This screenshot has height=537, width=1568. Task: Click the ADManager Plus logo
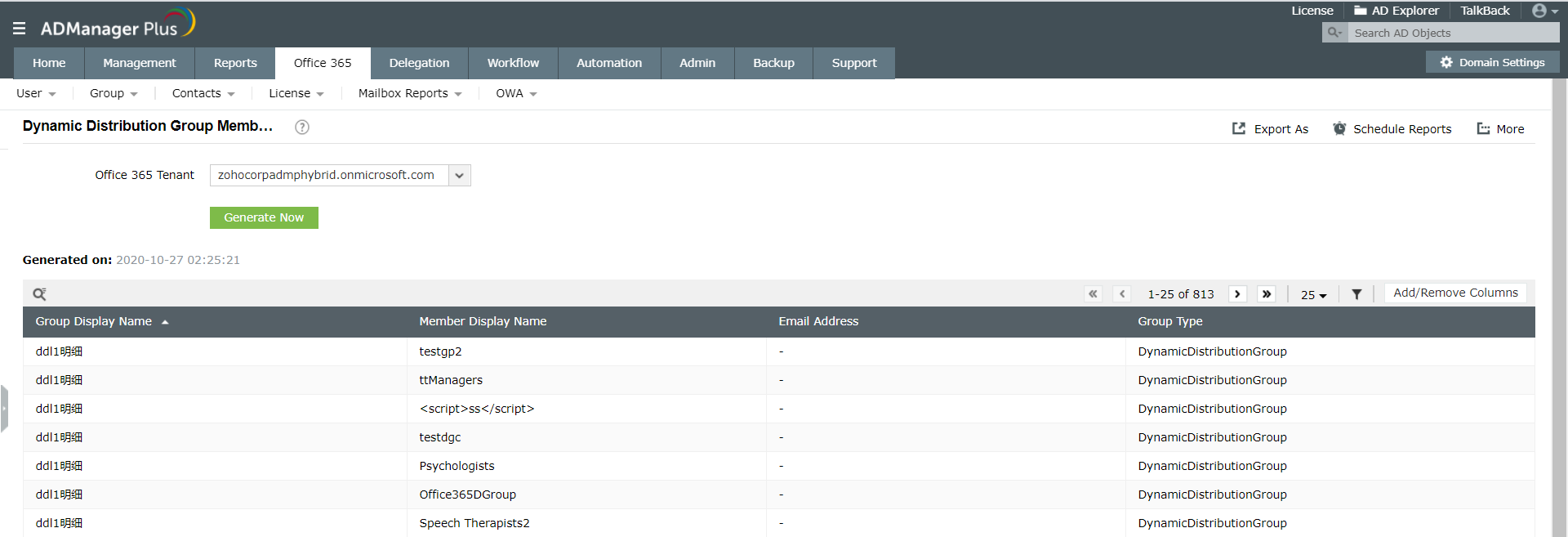tap(118, 25)
